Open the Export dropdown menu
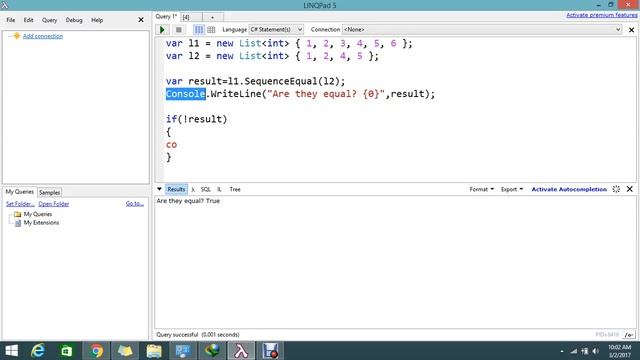Viewport: 640px width, 360px height. [512, 189]
